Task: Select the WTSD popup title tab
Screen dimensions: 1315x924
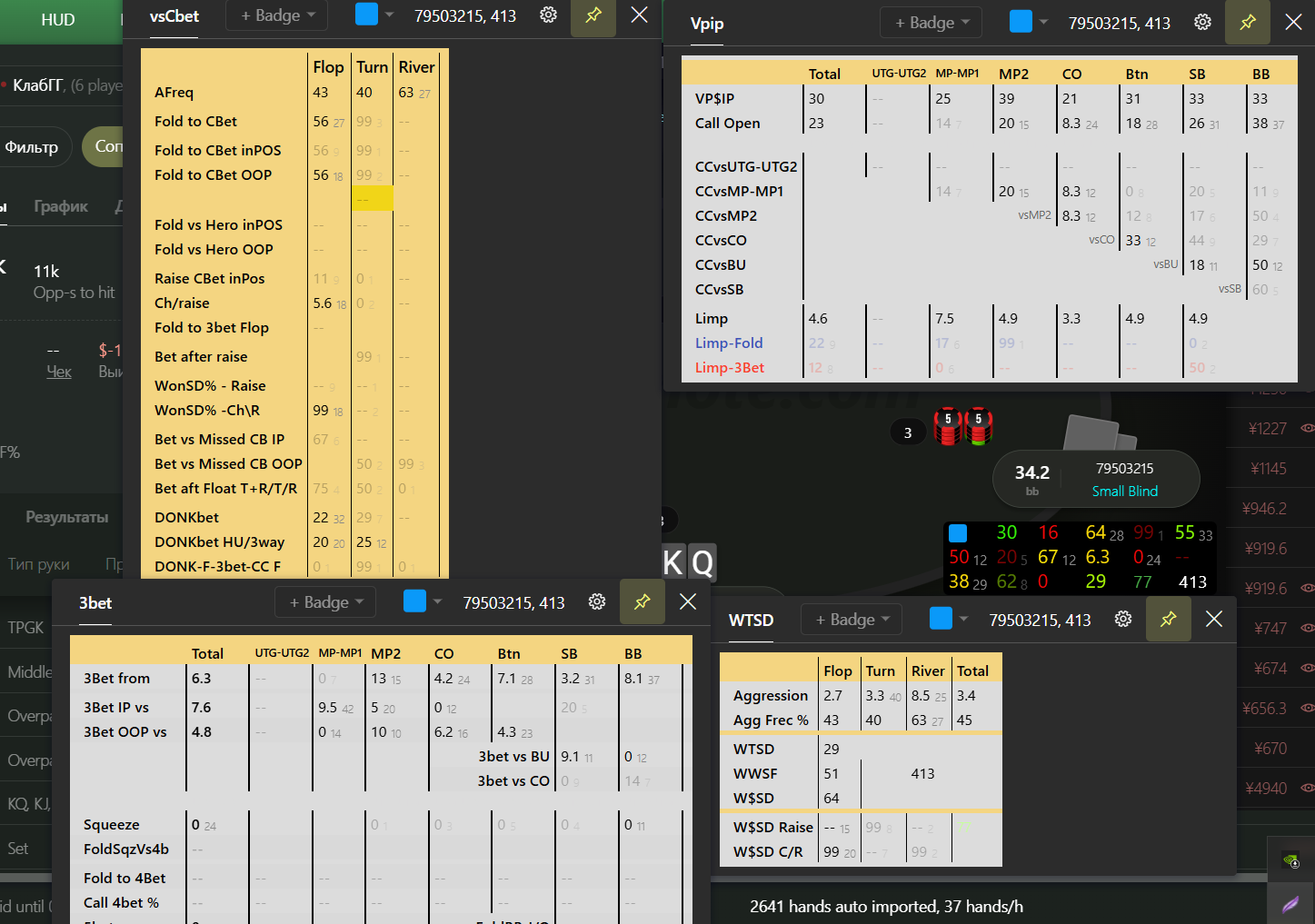Action: tap(752, 620)
